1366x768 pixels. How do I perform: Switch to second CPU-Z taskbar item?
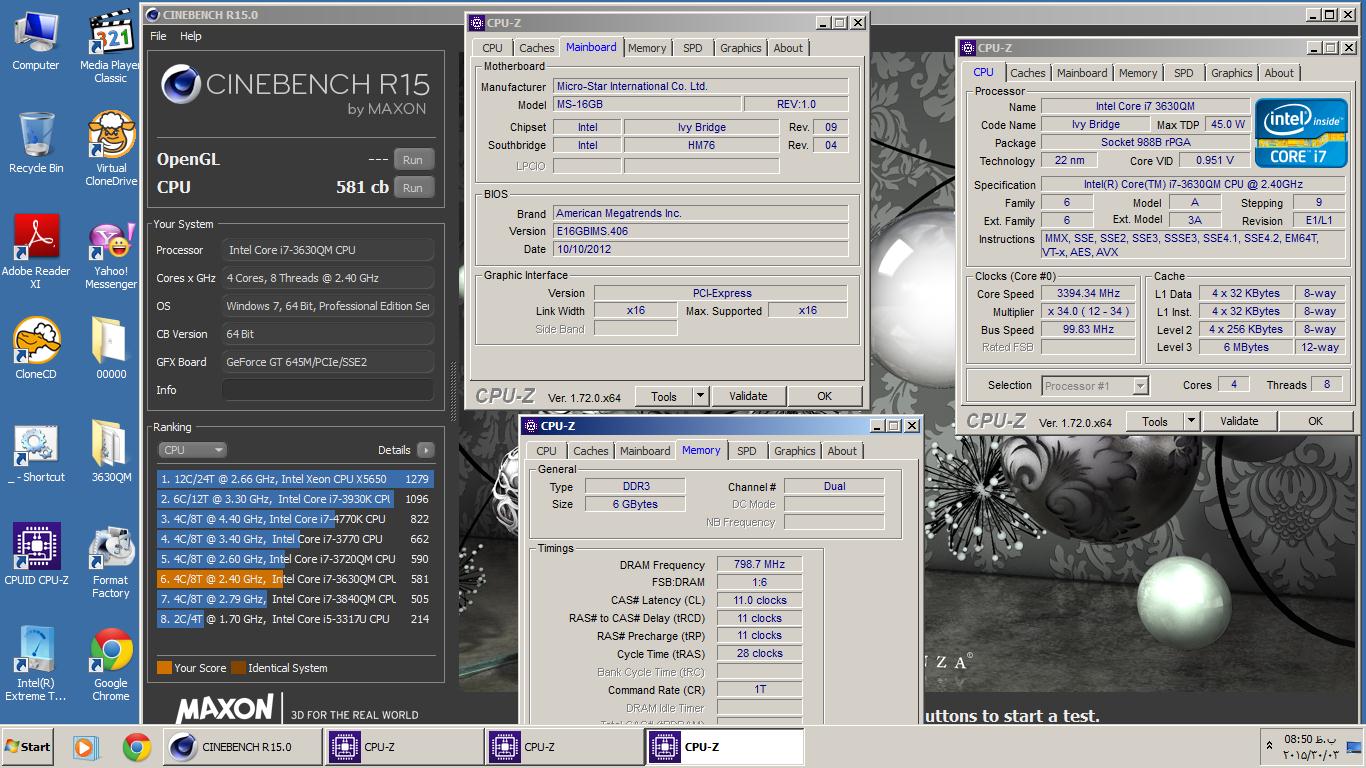click(x=564, y=746)
